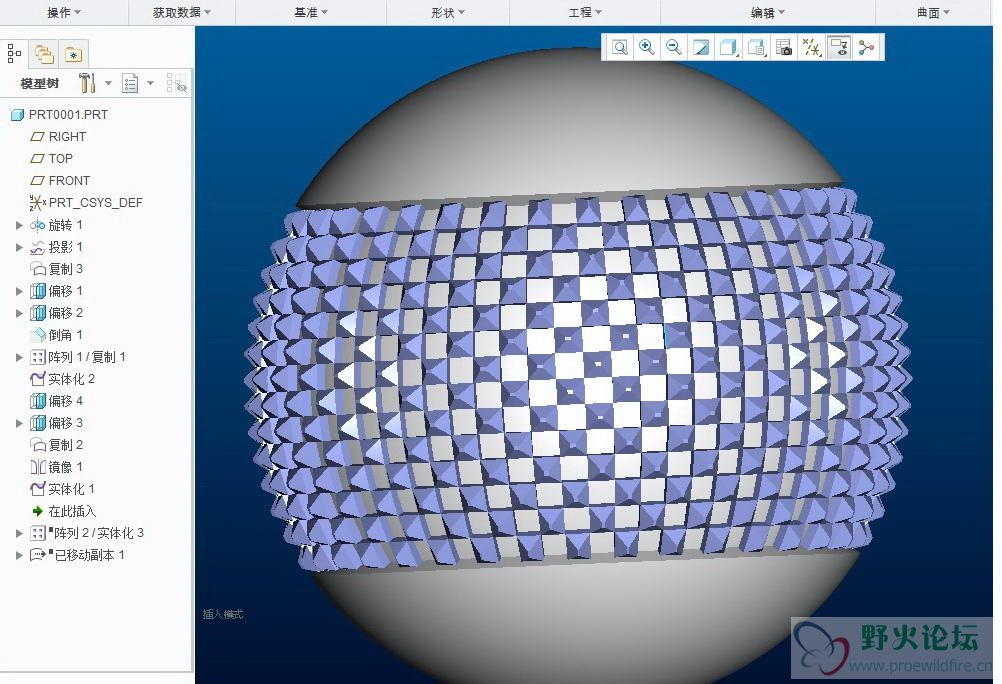Click the 镜像 1 mirror icon

tap(38, 467)
